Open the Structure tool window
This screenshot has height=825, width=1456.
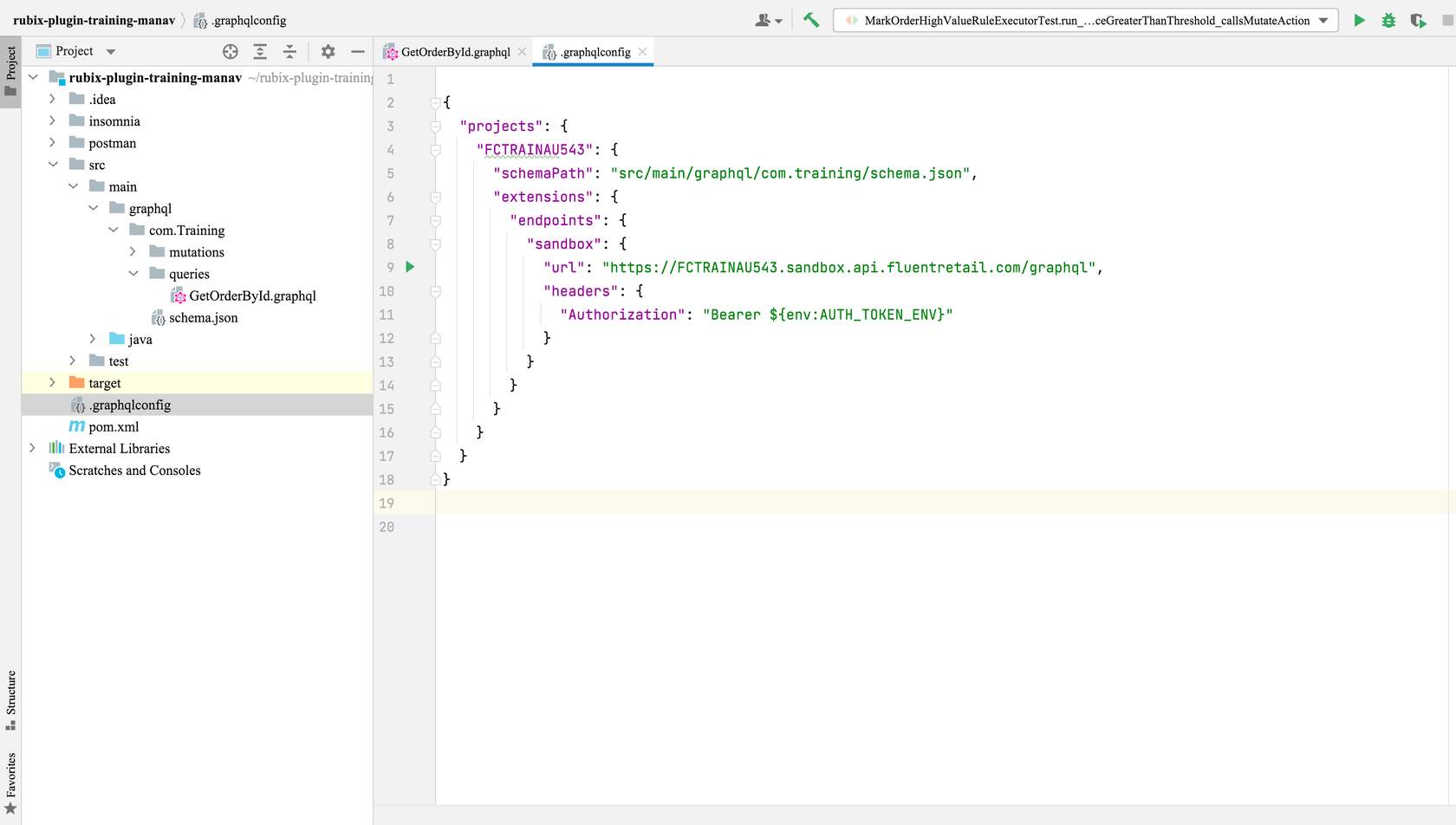[10, 698]
